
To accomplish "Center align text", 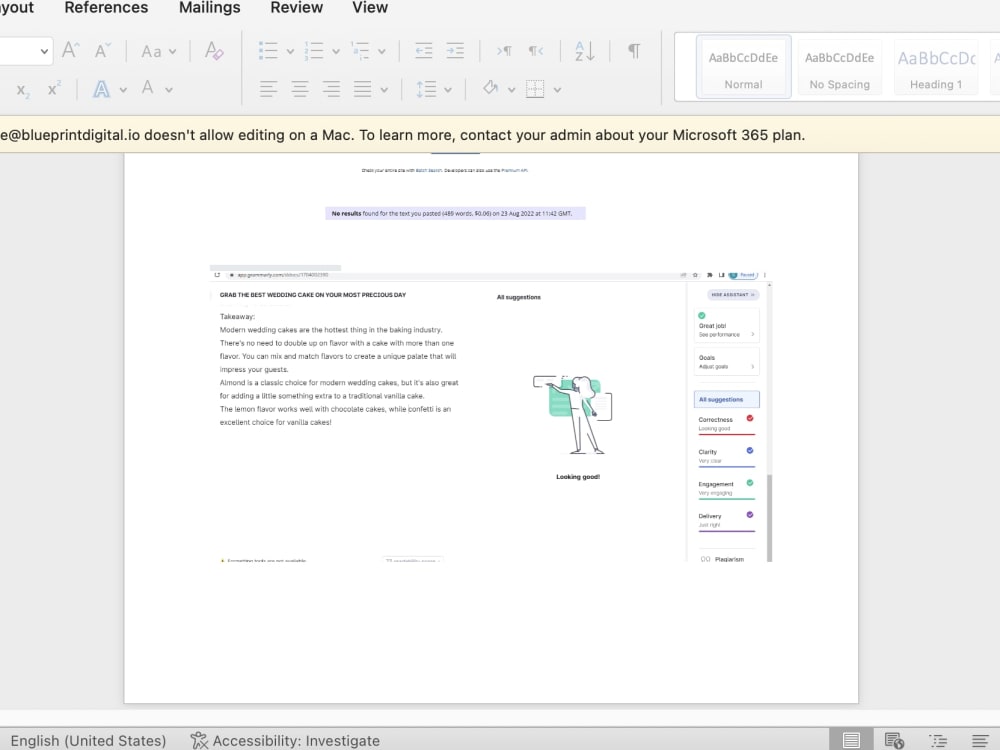I will [x=300, y=89].
